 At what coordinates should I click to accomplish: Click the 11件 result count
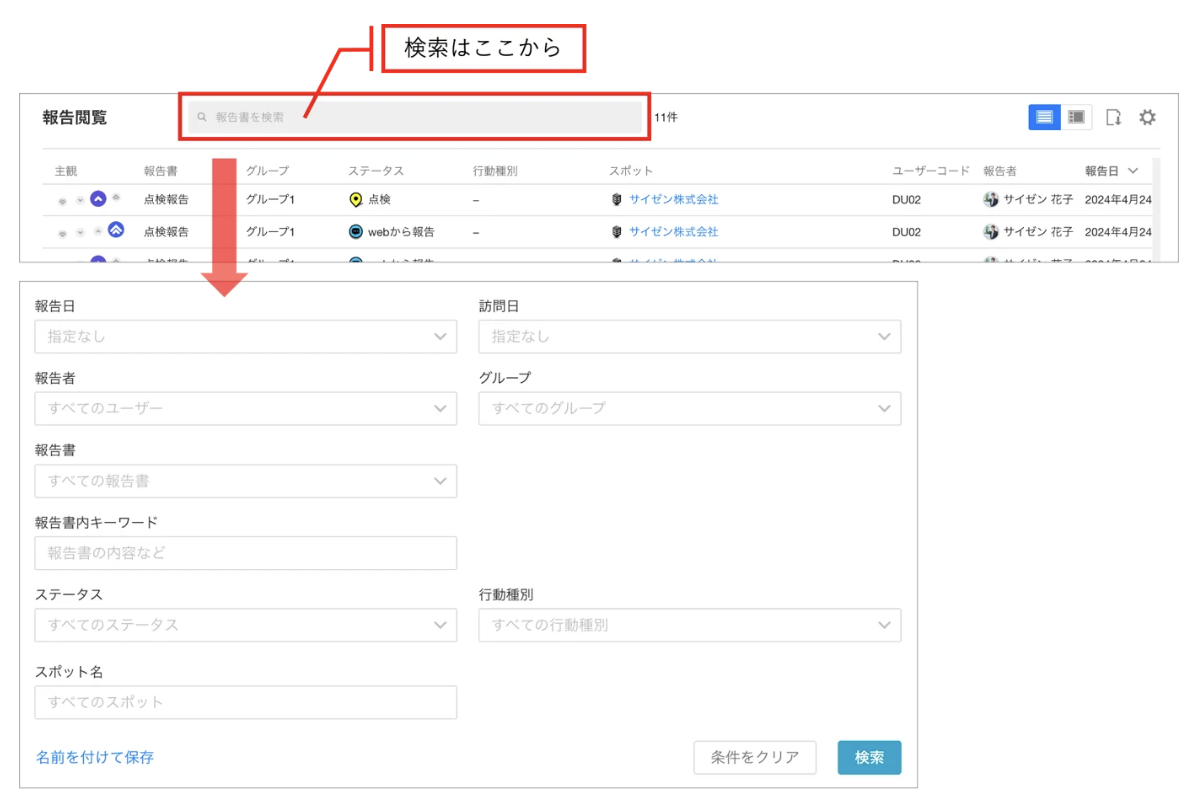tap(665, 117)
